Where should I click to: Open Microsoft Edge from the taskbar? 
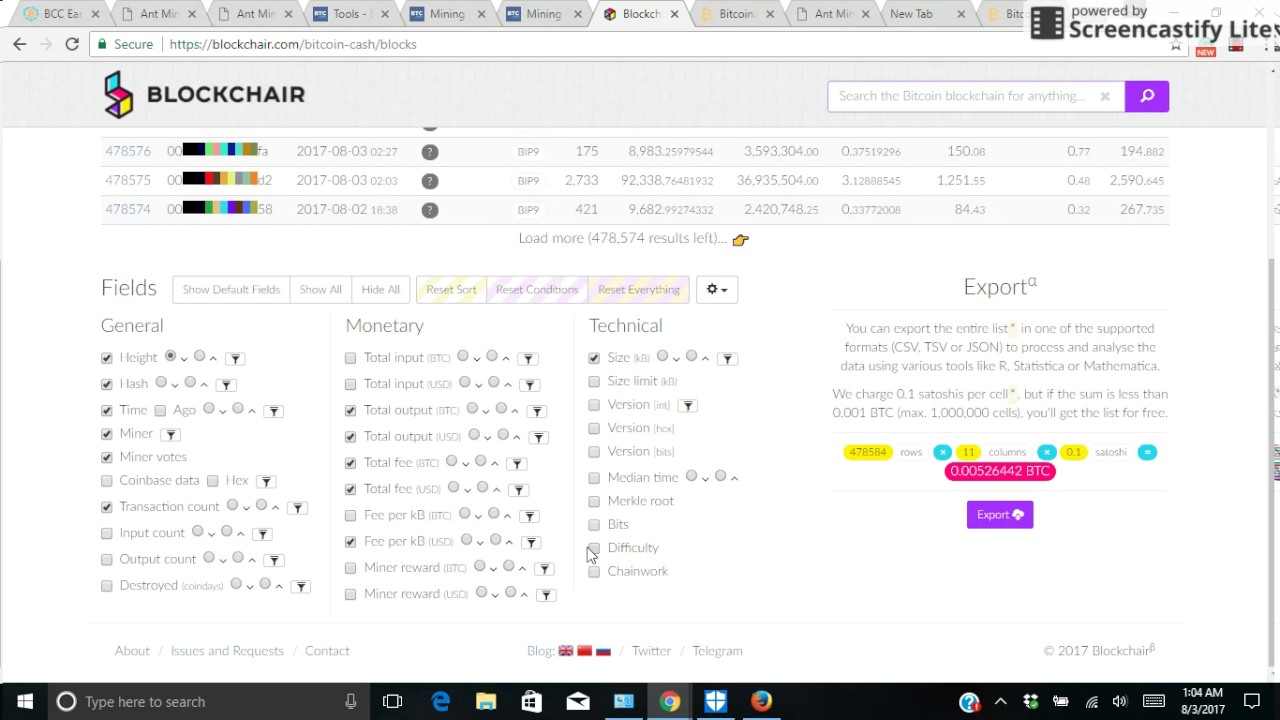pyautogui.click(x=440, y=702)
